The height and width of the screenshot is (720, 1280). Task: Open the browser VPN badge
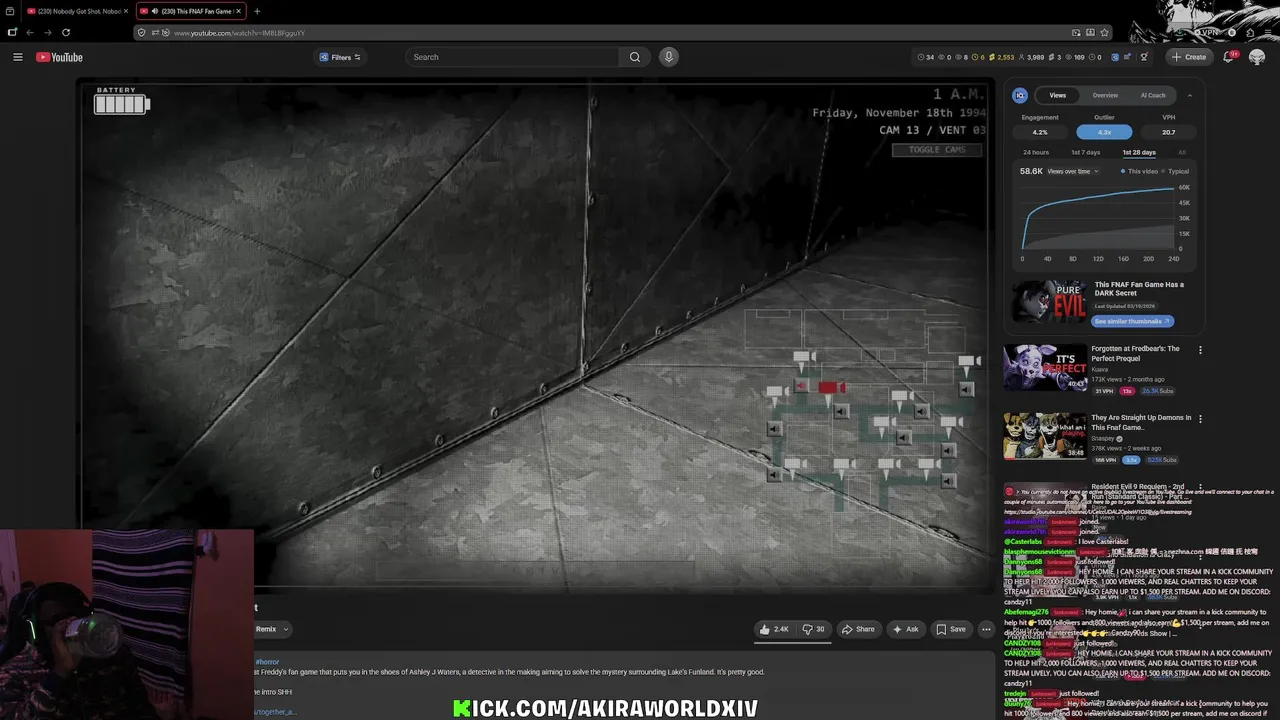(x=1207, y=32)
